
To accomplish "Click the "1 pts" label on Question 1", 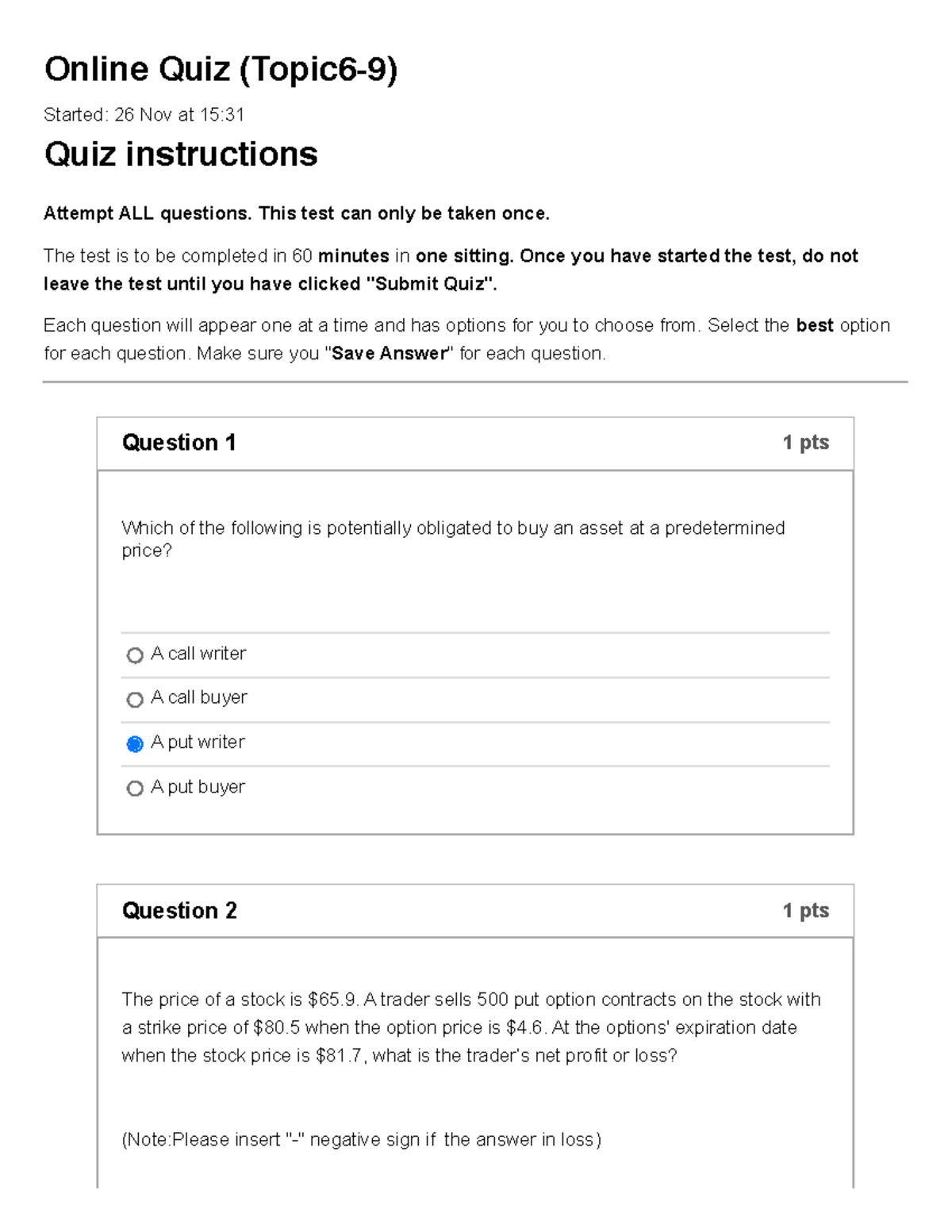I will tap(804, 442).
